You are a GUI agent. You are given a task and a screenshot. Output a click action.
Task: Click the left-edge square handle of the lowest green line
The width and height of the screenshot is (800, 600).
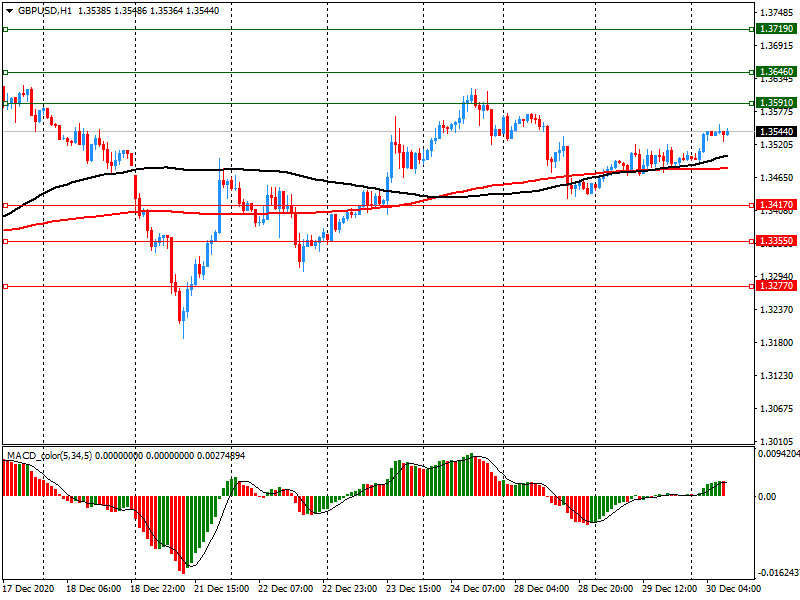(5, 103)
